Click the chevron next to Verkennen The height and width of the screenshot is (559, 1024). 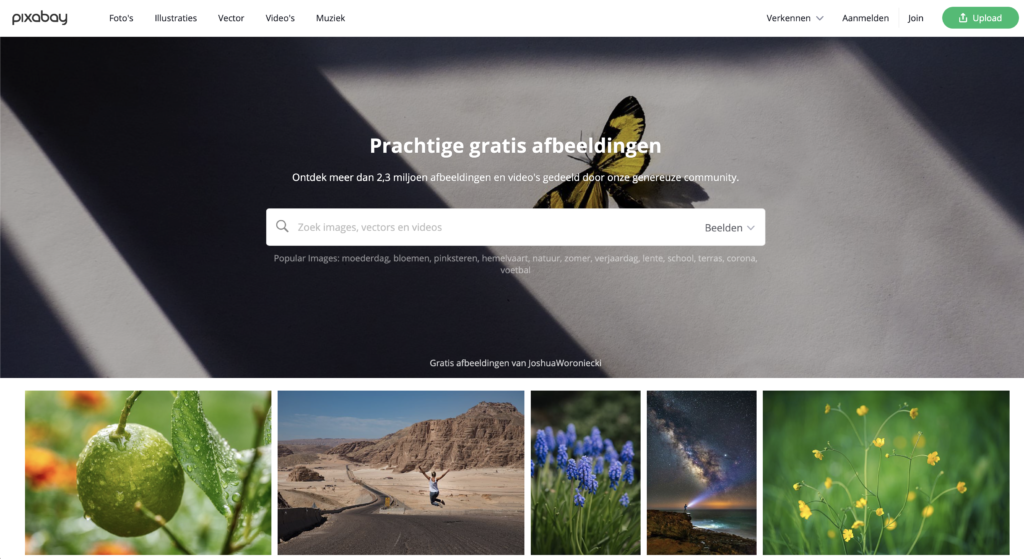coord(820,18)
